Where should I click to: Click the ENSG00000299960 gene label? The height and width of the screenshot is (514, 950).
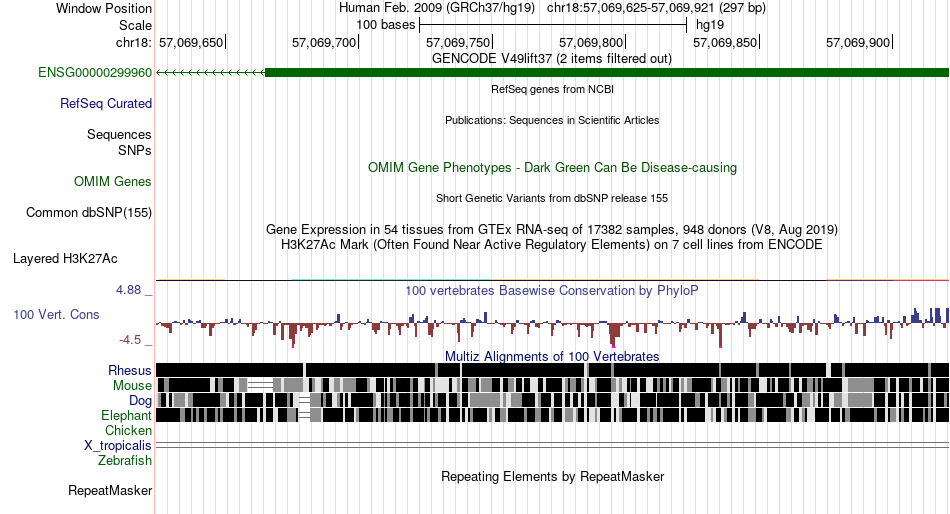coord(95,73)
